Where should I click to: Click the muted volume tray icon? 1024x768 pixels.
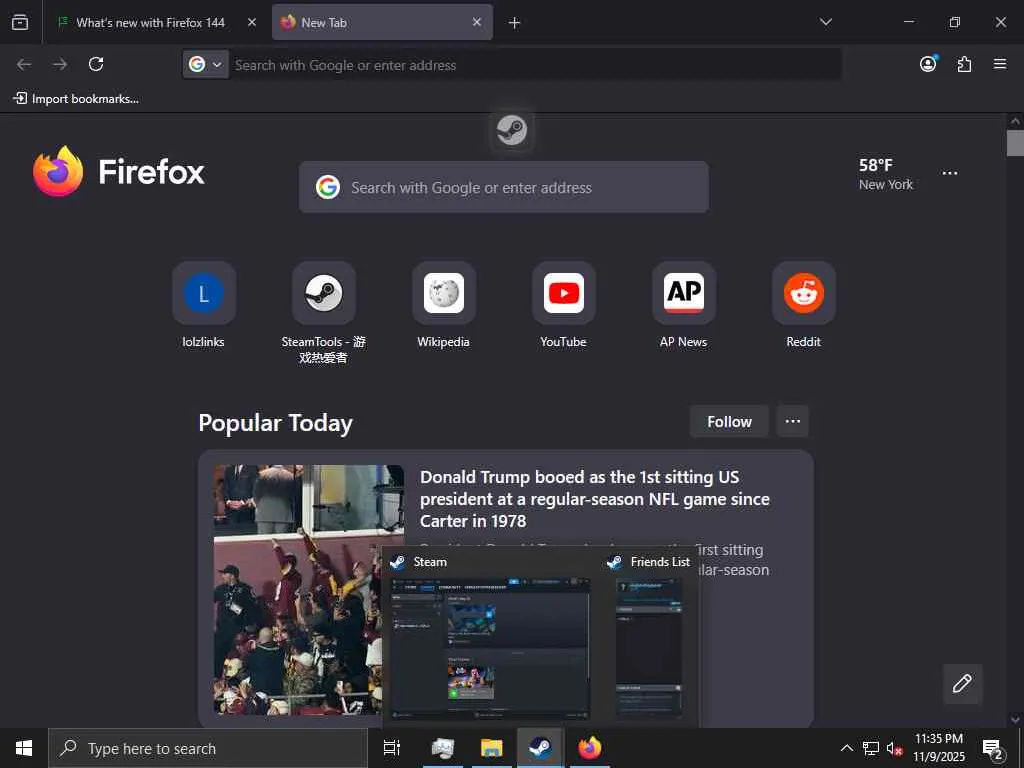coord(895,748)
